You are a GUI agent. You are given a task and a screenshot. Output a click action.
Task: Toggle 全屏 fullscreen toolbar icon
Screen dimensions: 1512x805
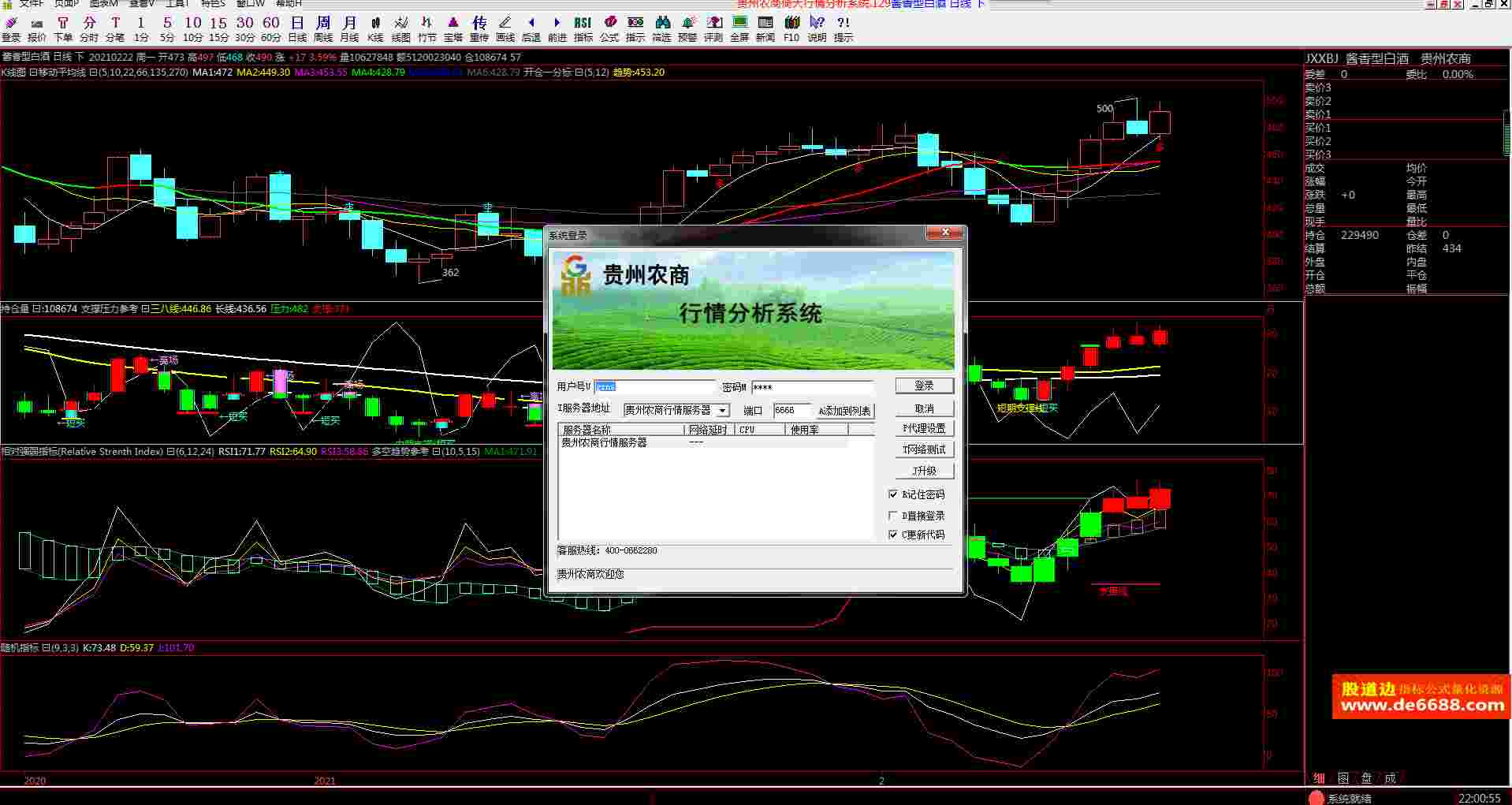tap(739, 29)
